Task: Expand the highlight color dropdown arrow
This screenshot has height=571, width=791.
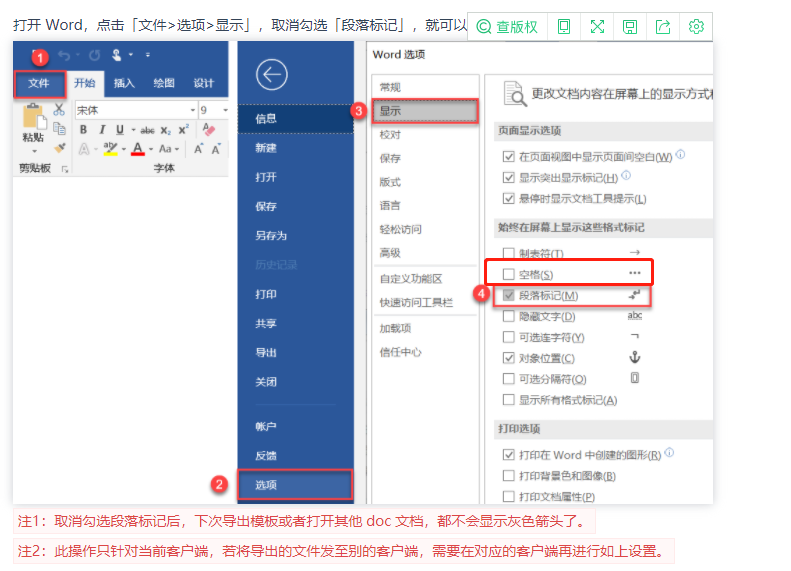Action: [x=124, y=149]
